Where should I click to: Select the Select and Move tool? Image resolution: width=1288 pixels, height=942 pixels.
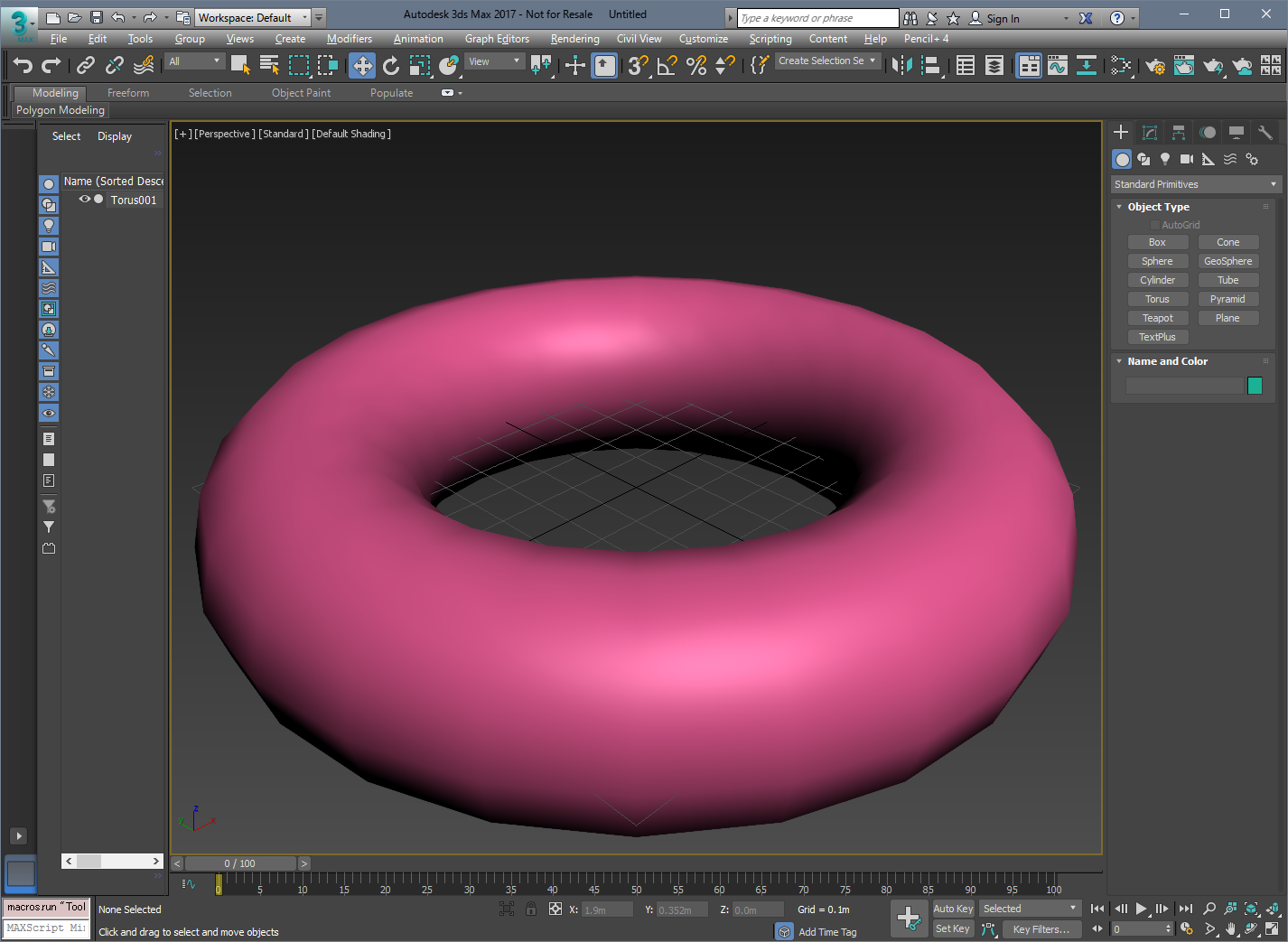[362, 65]
